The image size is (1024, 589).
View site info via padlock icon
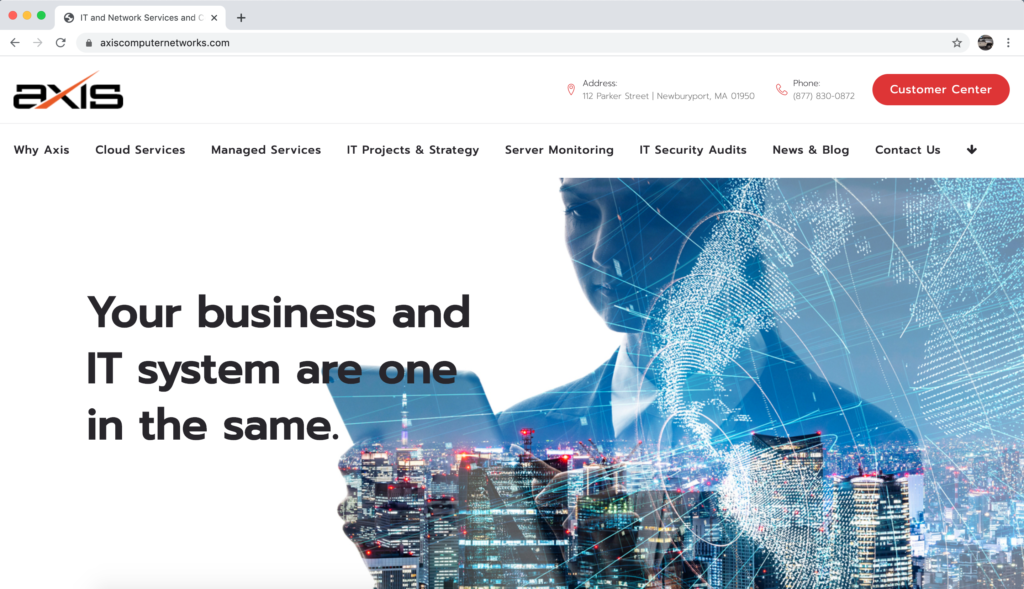tap(89, 42)
